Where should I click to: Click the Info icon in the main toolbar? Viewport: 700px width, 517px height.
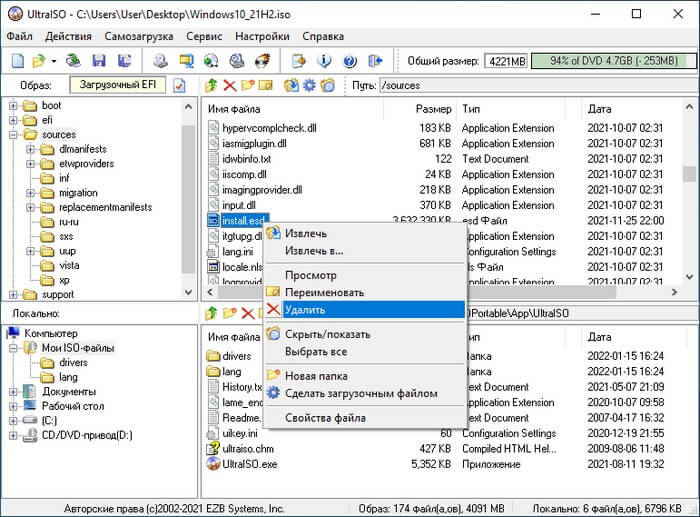[x=323, y=61]
